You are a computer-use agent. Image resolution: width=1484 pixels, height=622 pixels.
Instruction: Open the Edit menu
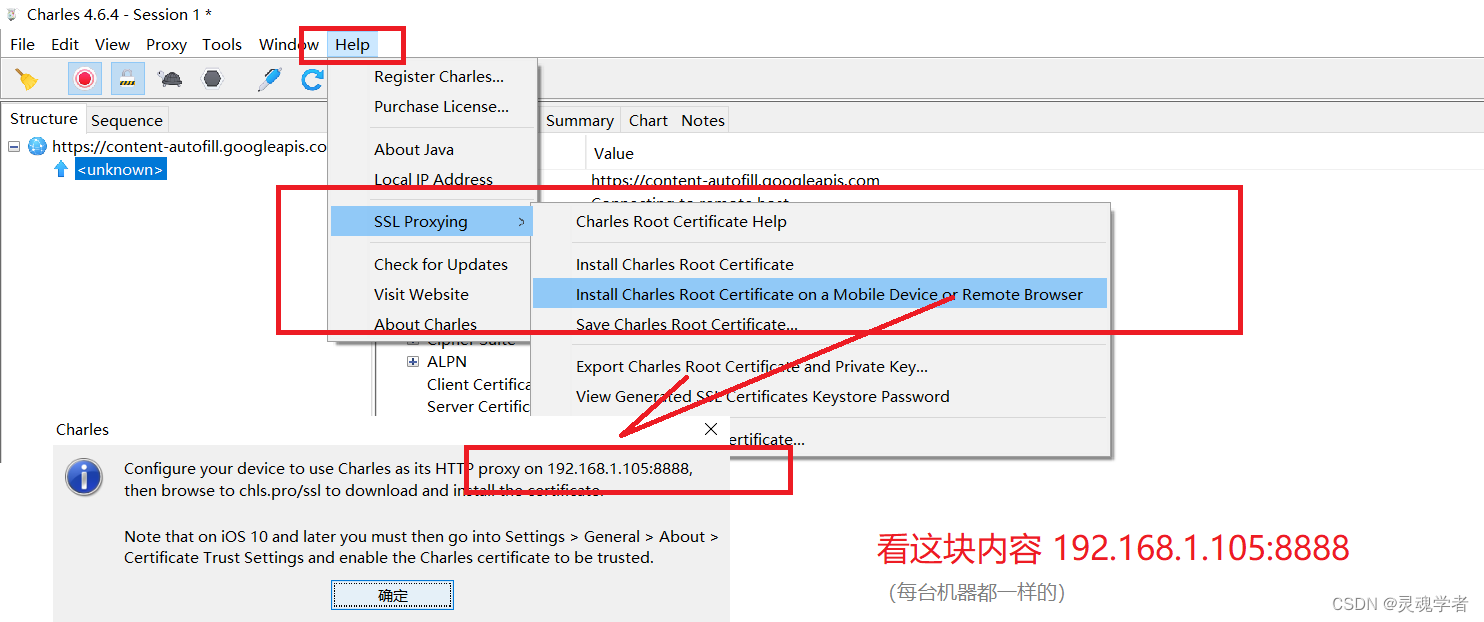tap(65, 44)
